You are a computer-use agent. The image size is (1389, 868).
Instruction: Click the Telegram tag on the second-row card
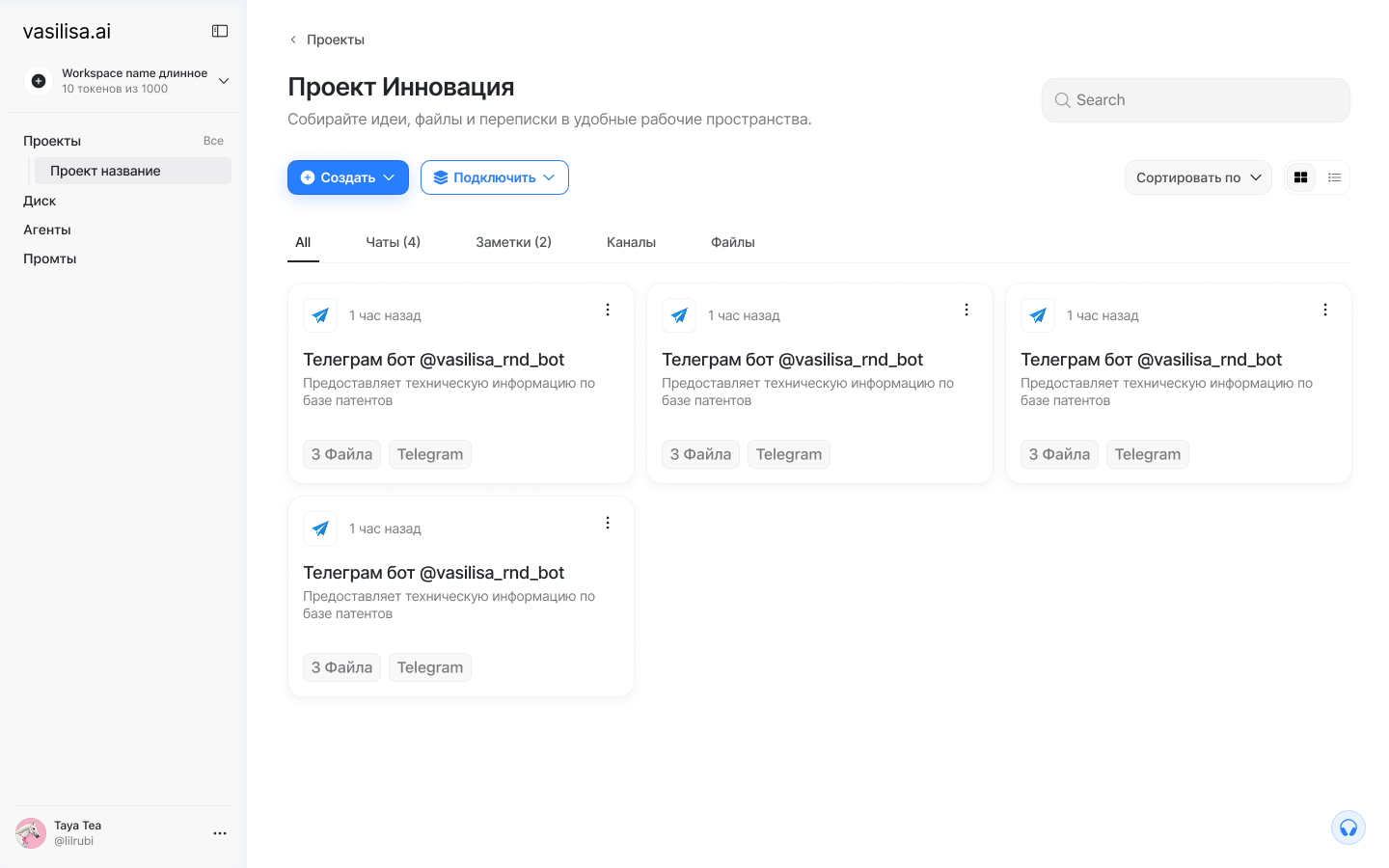[430, 667]
